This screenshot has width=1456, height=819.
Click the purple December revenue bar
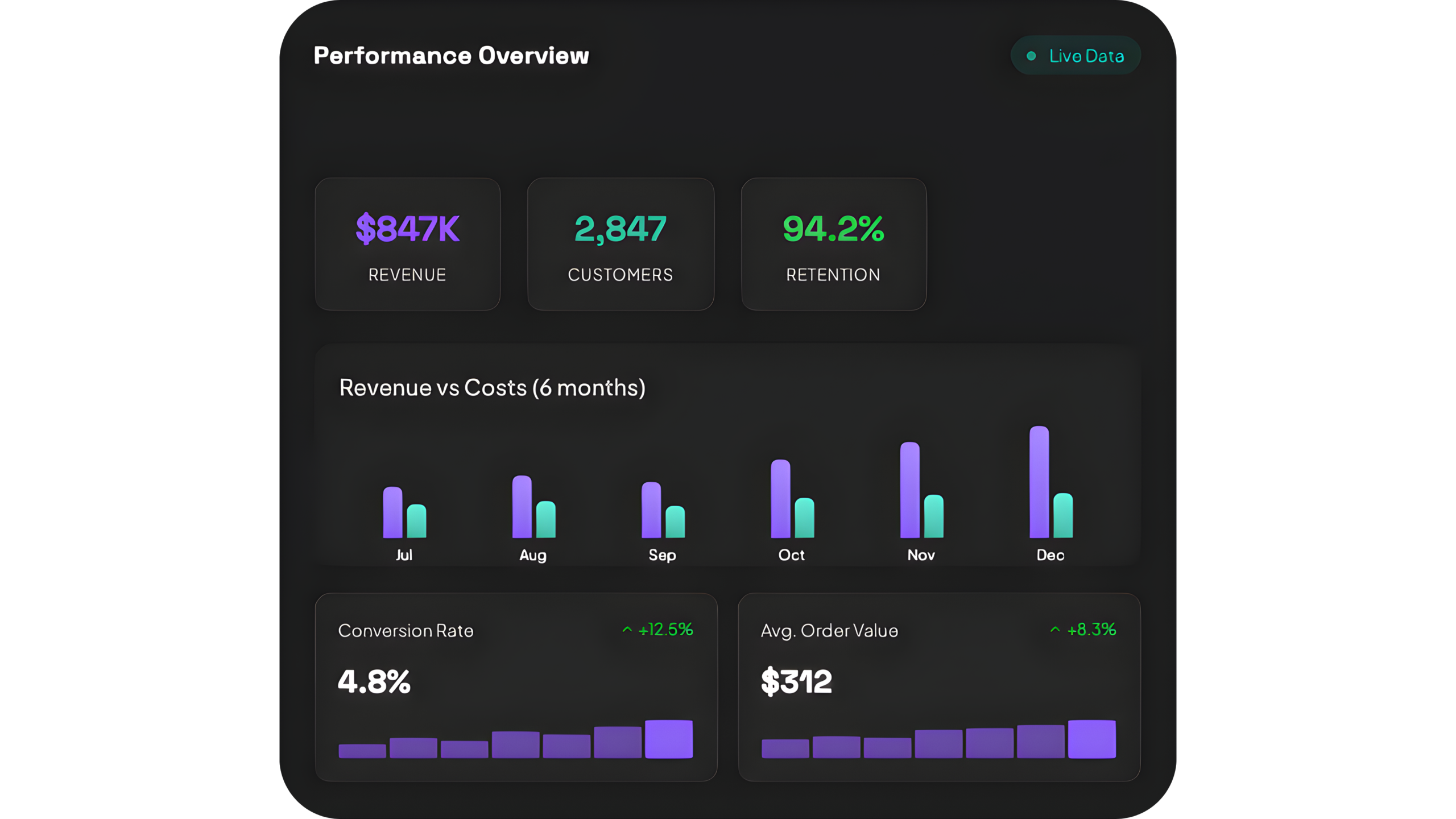(1039, 482)
